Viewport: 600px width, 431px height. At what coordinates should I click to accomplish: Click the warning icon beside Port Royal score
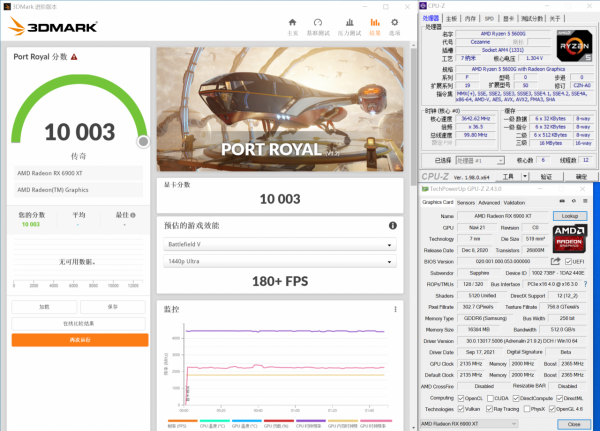pyautogui.click(x=143, y=141)
